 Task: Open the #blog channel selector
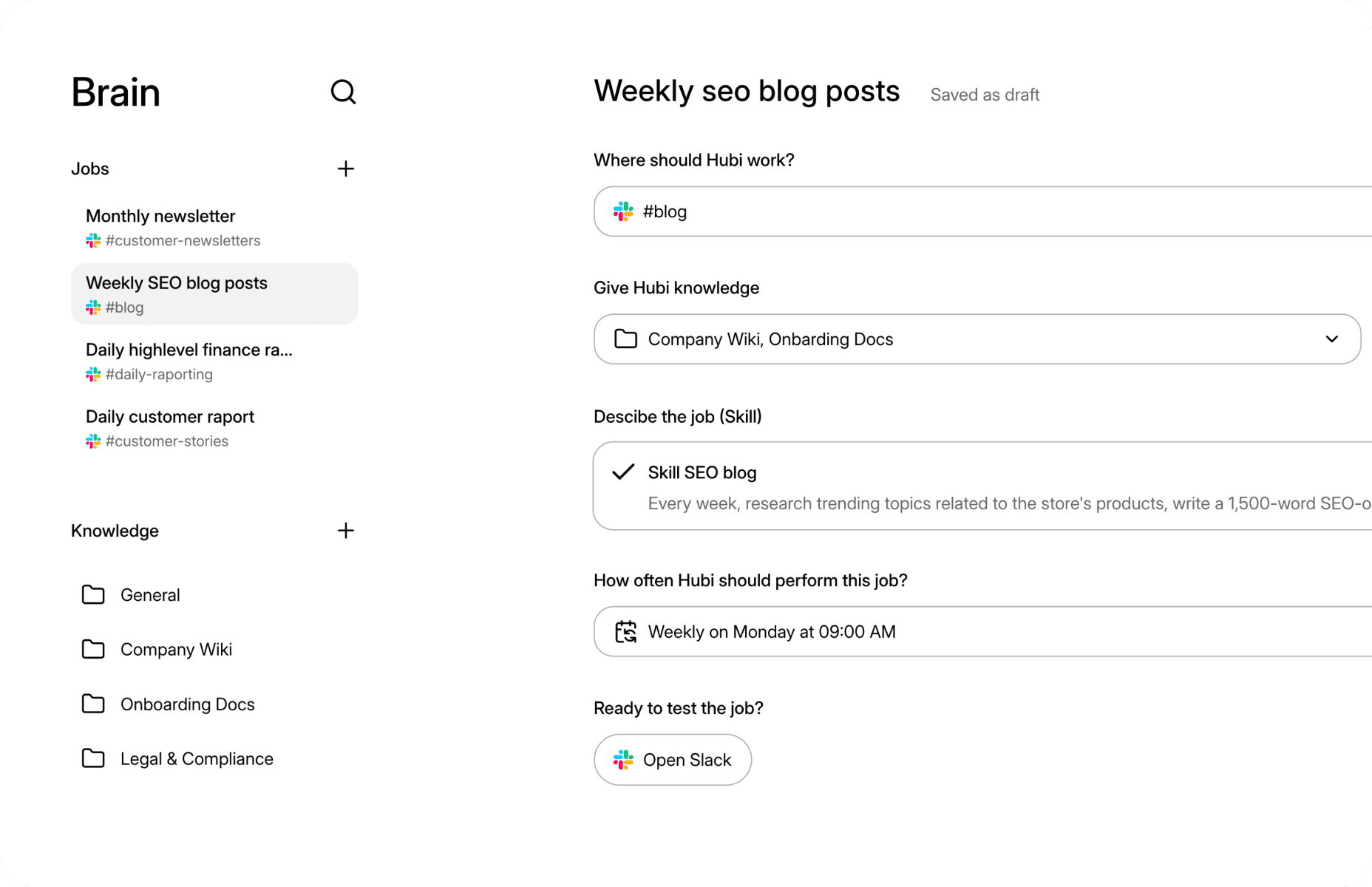982,211
